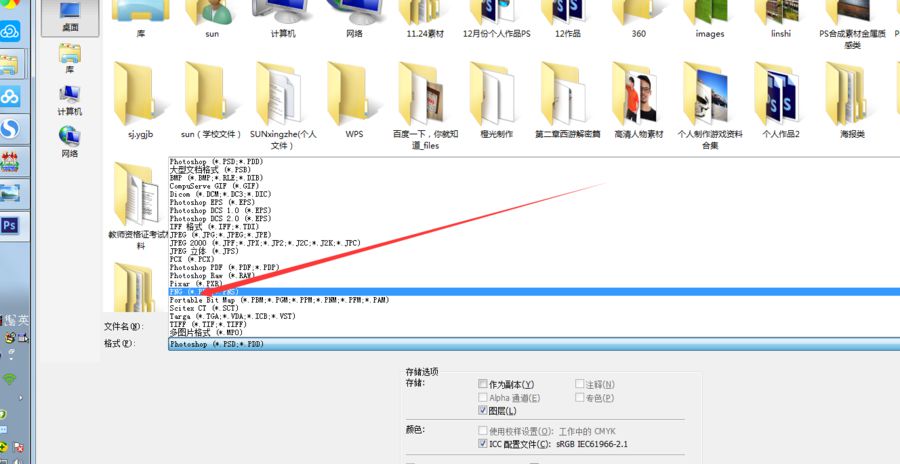The image size is (900, 464).
Task: Select the SUNxingzhe(个人文件) folder
Action: [x=283, y=106]
